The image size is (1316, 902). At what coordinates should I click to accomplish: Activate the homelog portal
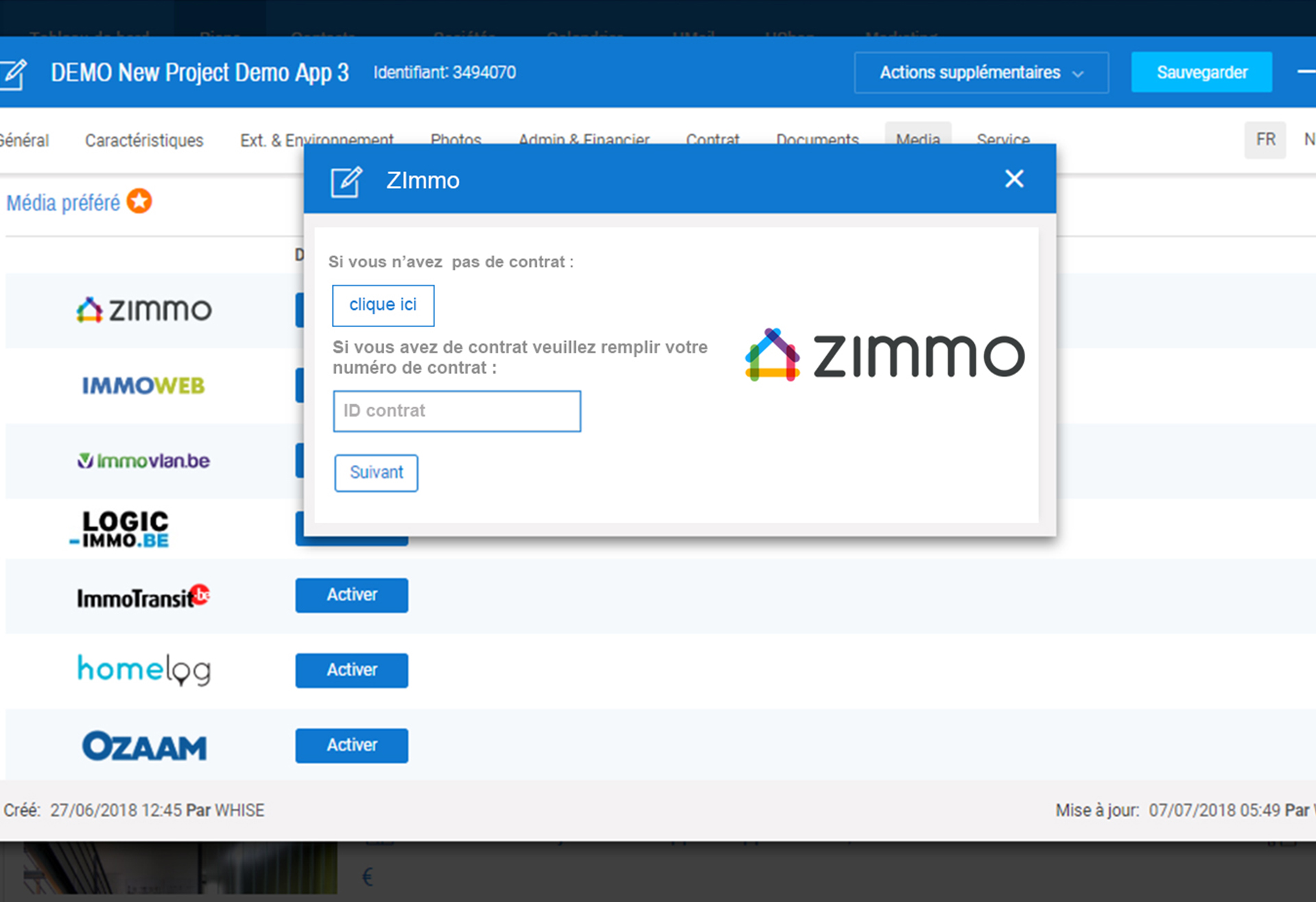pyautogui.click(x=352, y=670)
